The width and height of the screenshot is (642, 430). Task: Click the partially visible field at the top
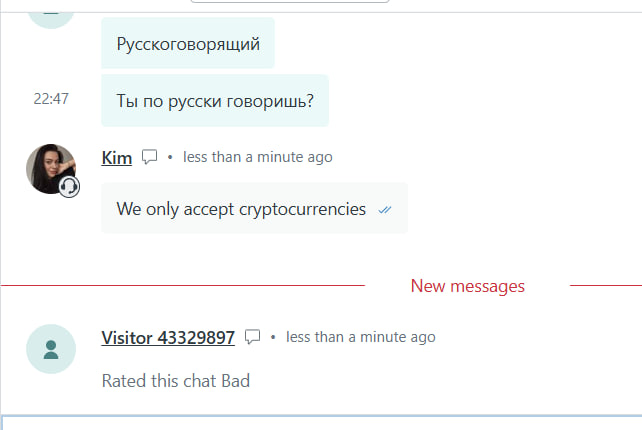point(288,3)
